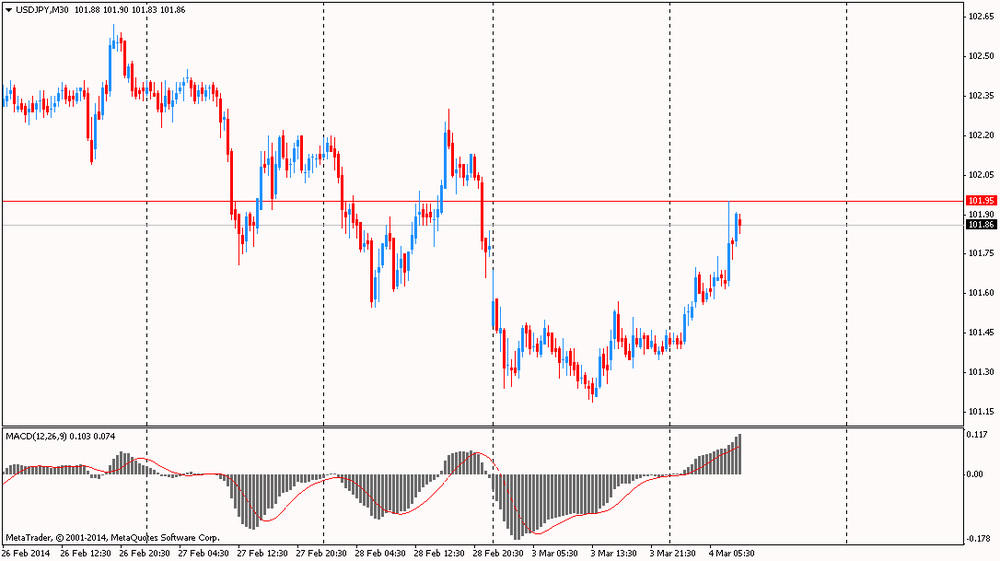The image size is (1000, 561).
Task: Click the 26 Feb 2014 time label
Action: (x=25, y=552)
